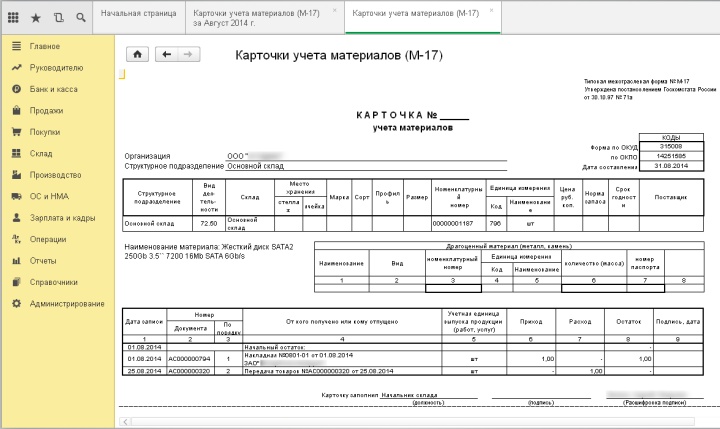Click the yellow bracket marker under toolbar

122,74
